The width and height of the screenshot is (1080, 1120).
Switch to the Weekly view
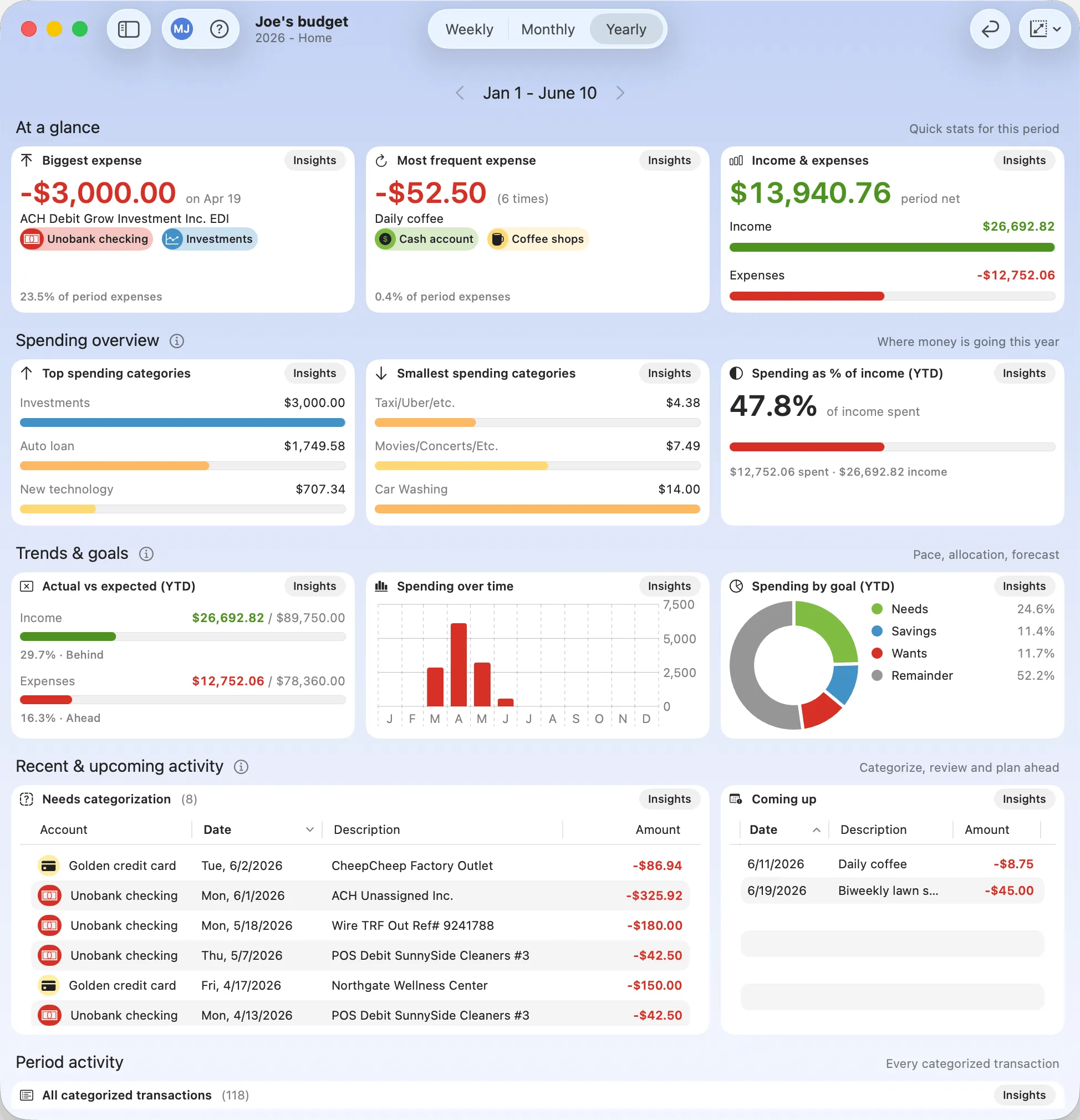coord(469,29)
